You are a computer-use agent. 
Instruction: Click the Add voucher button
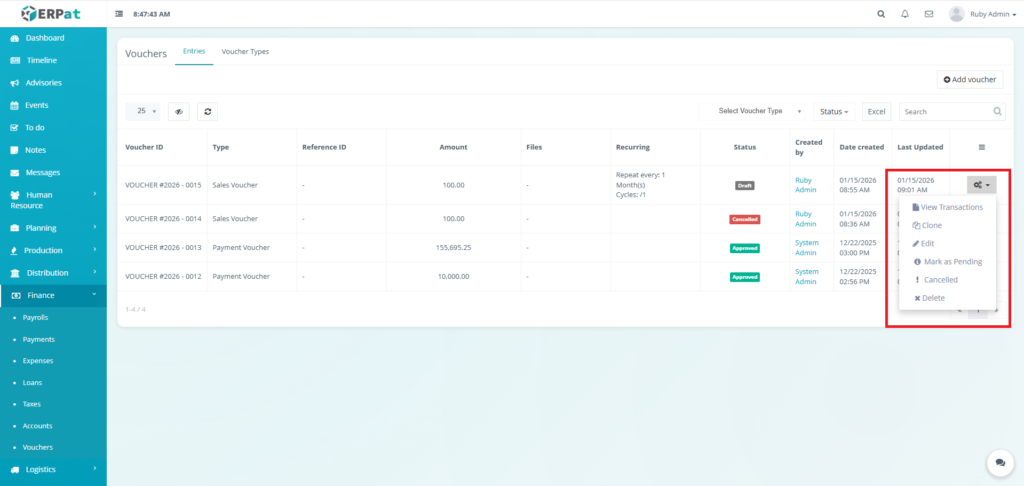coord(970,80)
